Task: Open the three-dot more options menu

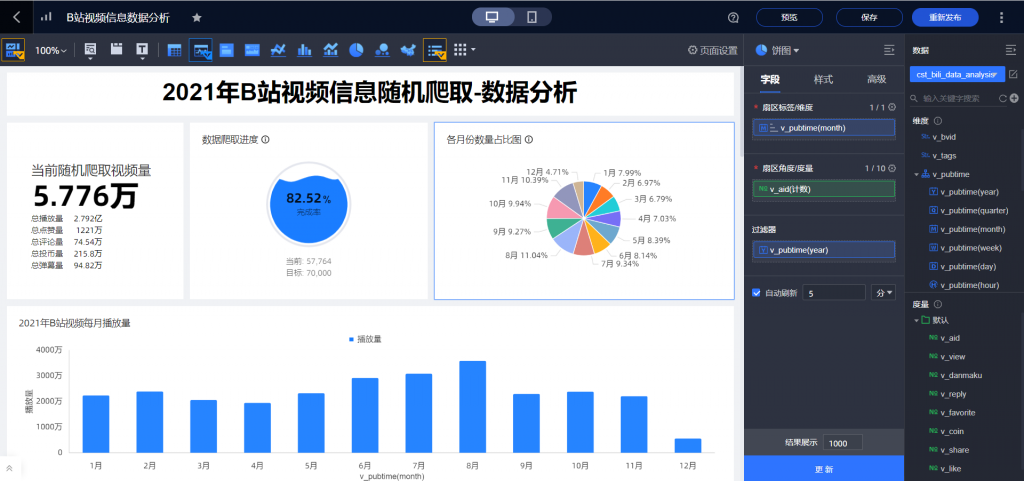Action: click(1002, 18)
